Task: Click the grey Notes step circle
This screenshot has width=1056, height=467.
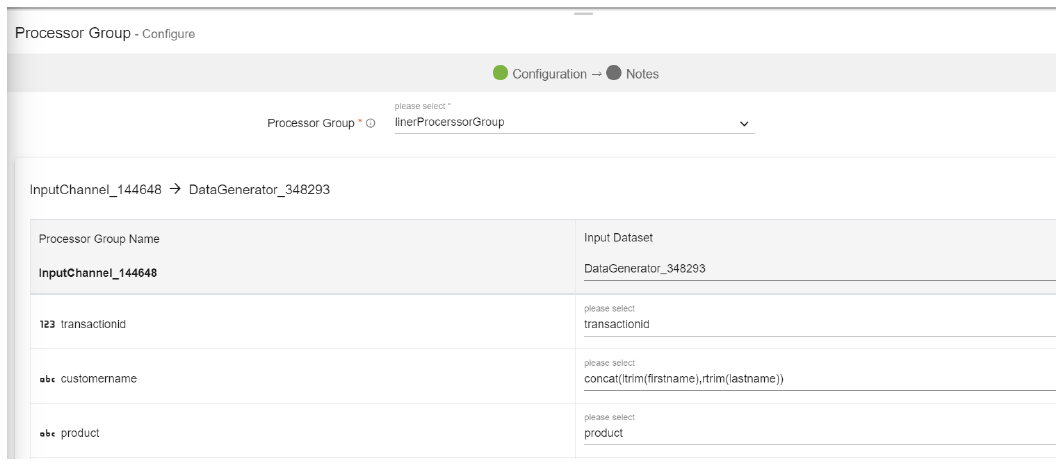Action: coord(613,74)
